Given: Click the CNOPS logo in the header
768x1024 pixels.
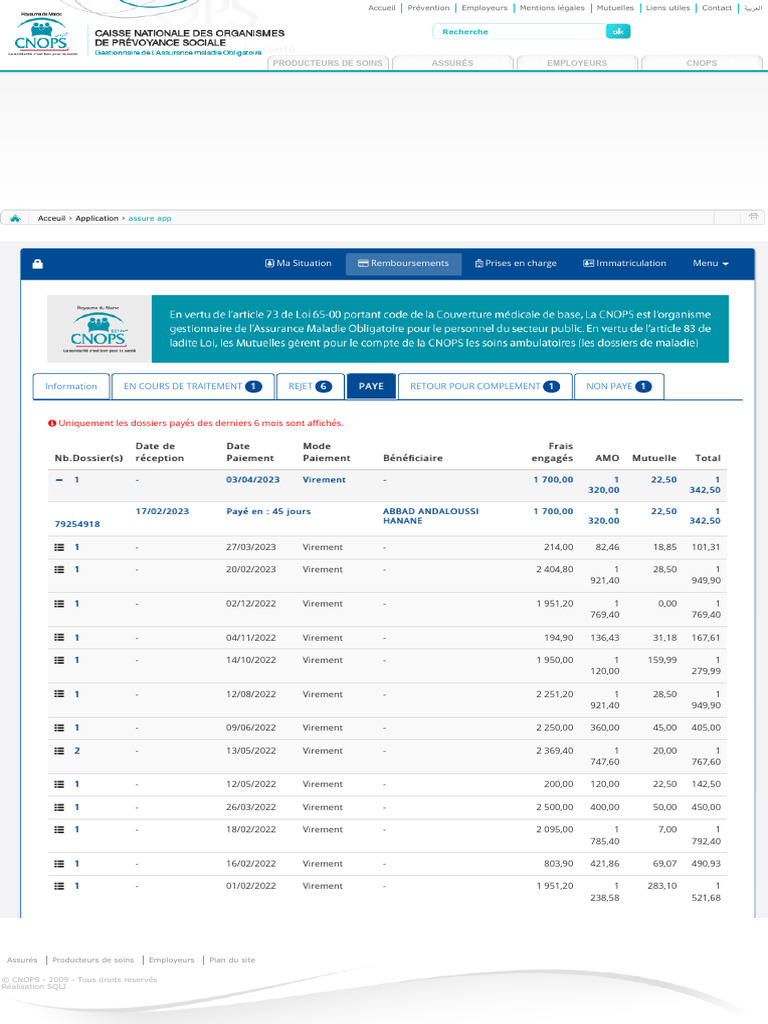Looking at the screenshot, I should pyautogui.click(x=42, y=34).
